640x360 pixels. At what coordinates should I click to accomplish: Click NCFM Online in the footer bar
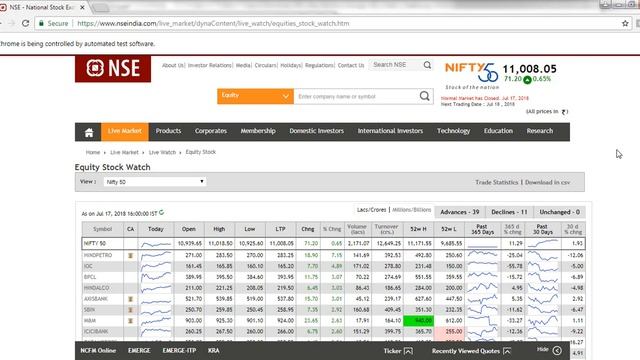click(98, 351)
